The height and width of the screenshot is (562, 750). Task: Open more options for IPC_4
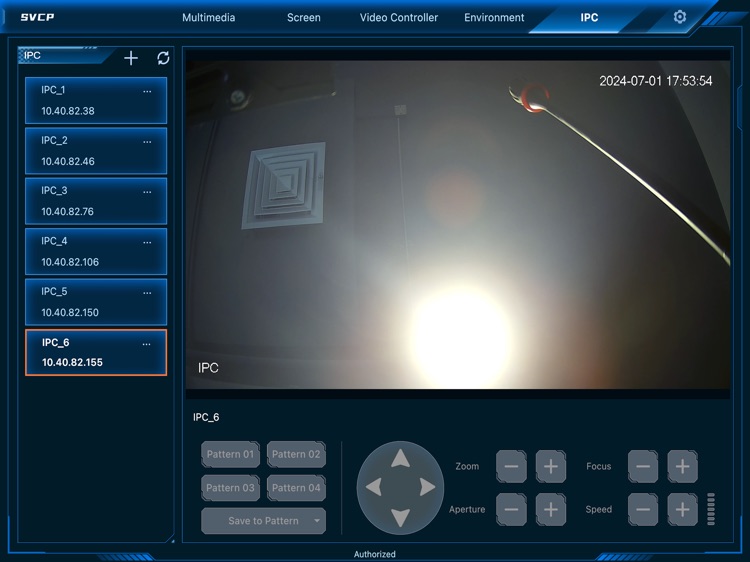[147, 242]
